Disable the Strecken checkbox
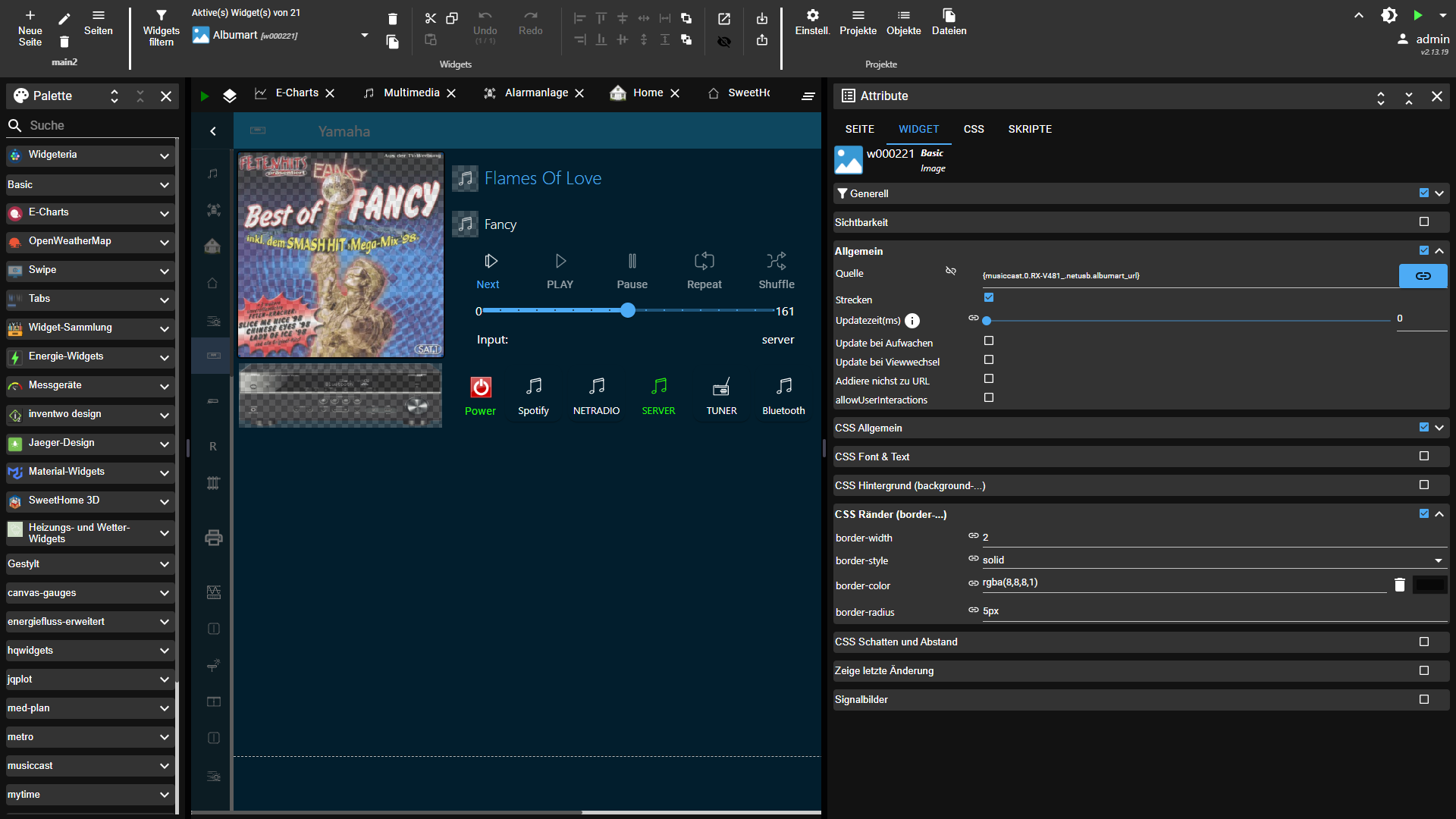The image size is (1456, 819). tap(988, 297)
